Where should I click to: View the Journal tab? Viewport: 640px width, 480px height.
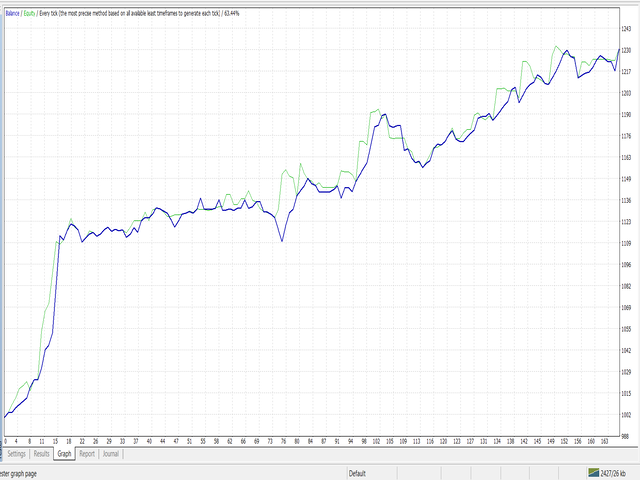pyautogui.click(x=111, y=454)
